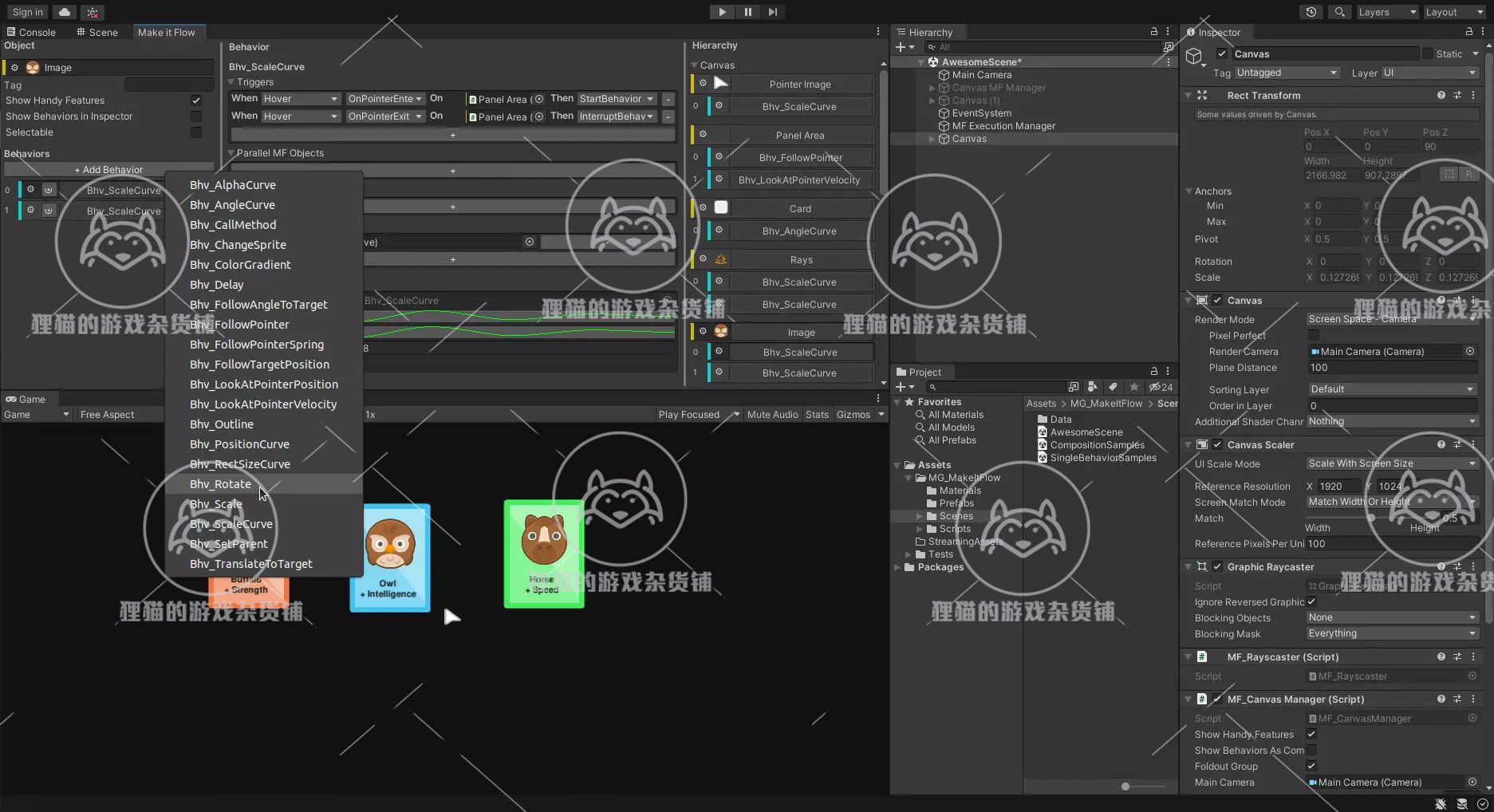This screenshot has height=812, width=1494.
Task: Click the Sign in button
Action: pyautogui.click(x=26, y=11)
